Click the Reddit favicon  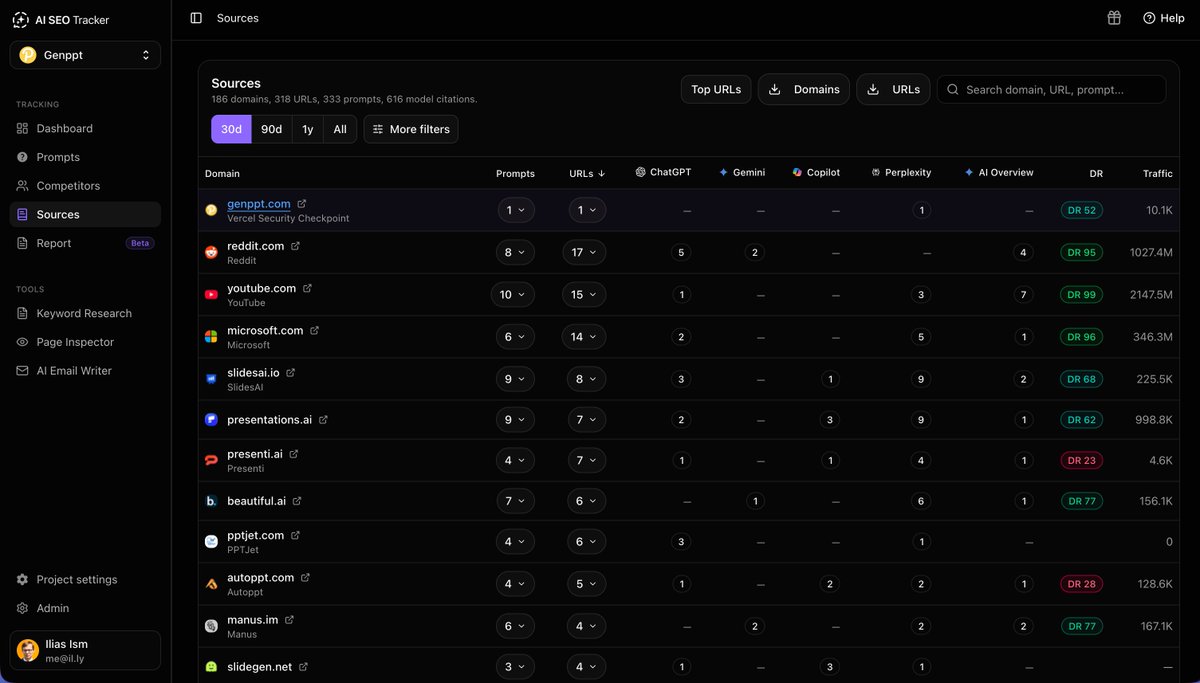point(211,252)
